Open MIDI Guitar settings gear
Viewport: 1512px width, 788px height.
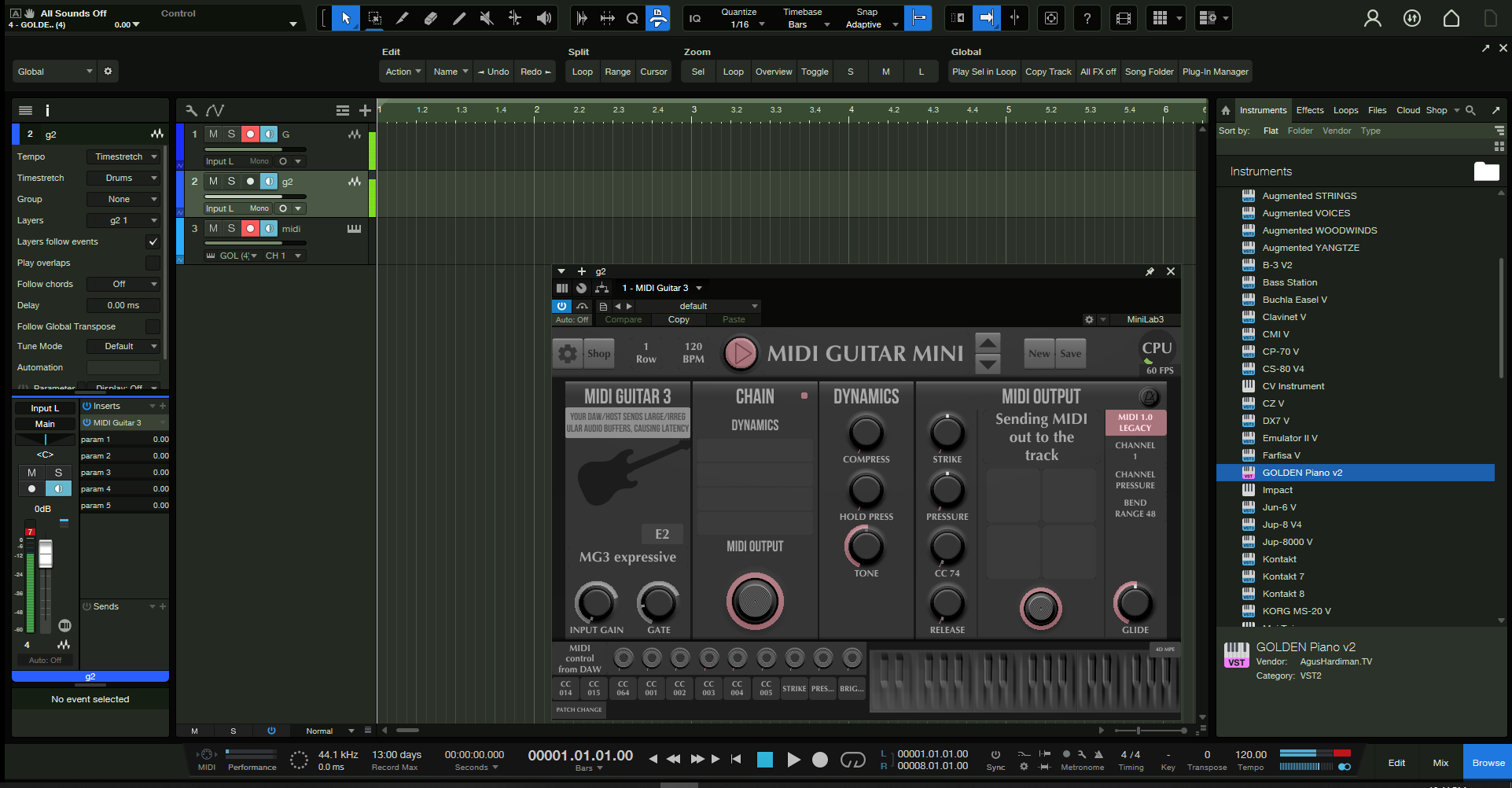point(567,354)
